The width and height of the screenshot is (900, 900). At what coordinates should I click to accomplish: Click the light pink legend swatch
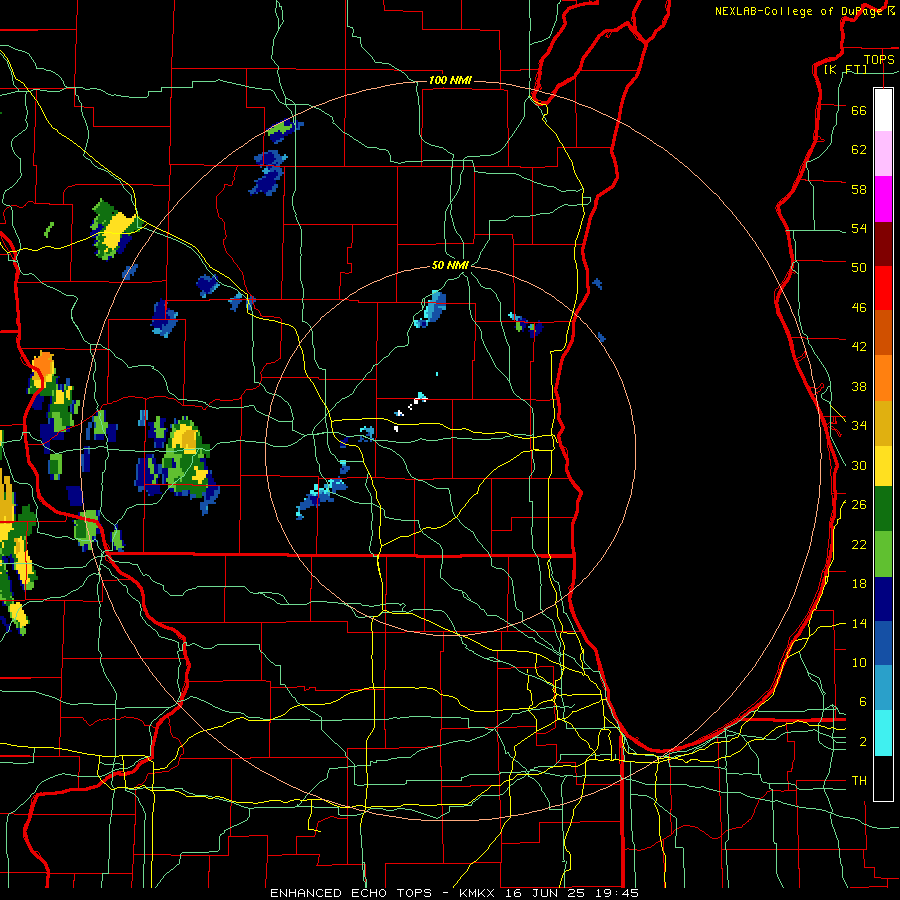(x=883, y=153)
